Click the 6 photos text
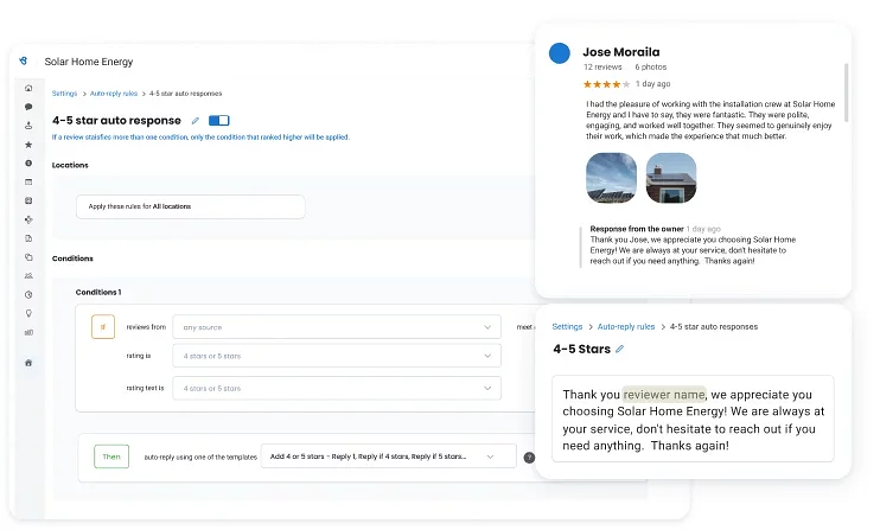The width and height of the screenshot is (880, 530). point(650,67)
